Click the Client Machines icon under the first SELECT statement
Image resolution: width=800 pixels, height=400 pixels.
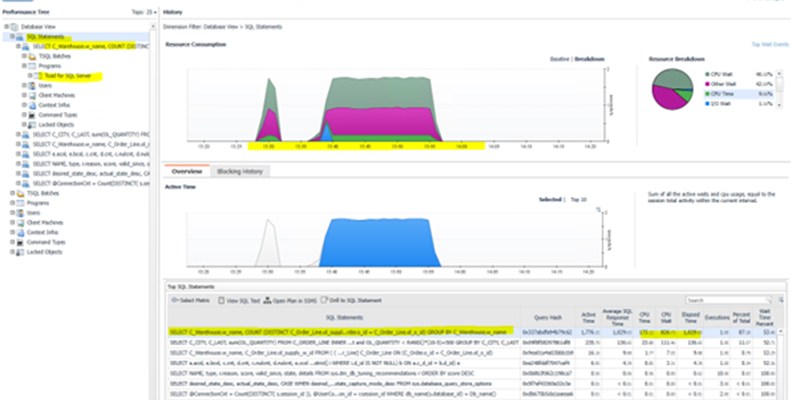(x=32, y=95)
